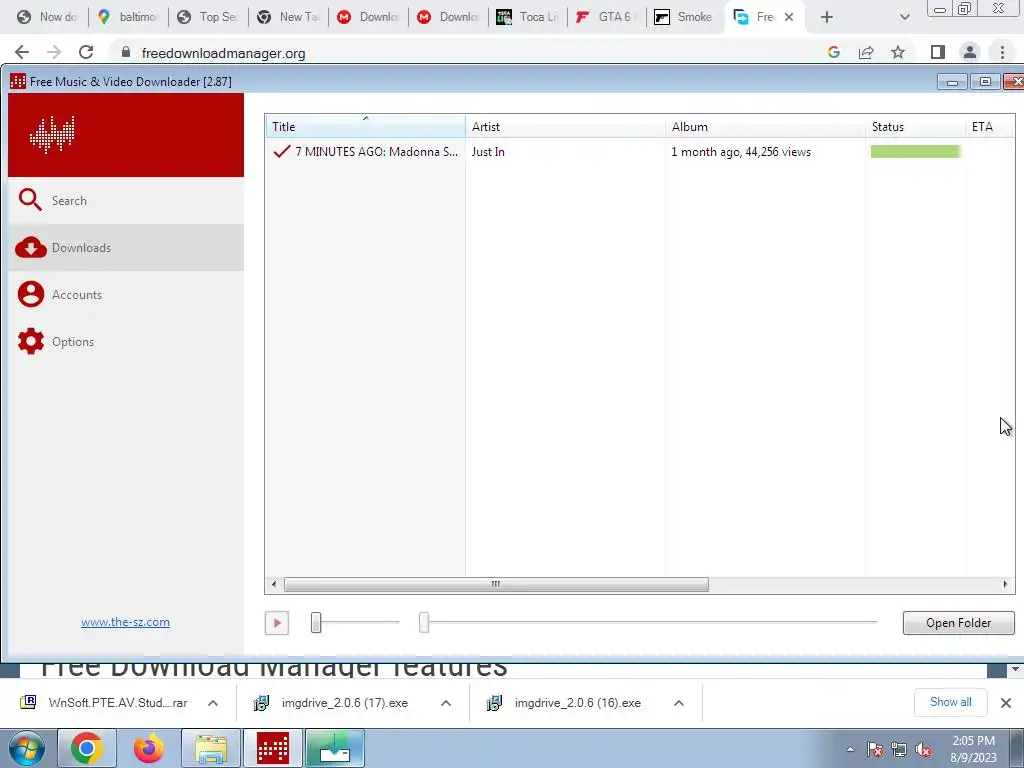The image size is (1024, 768).
Task: Click the green status progress bar
Action: coord(916,152)
